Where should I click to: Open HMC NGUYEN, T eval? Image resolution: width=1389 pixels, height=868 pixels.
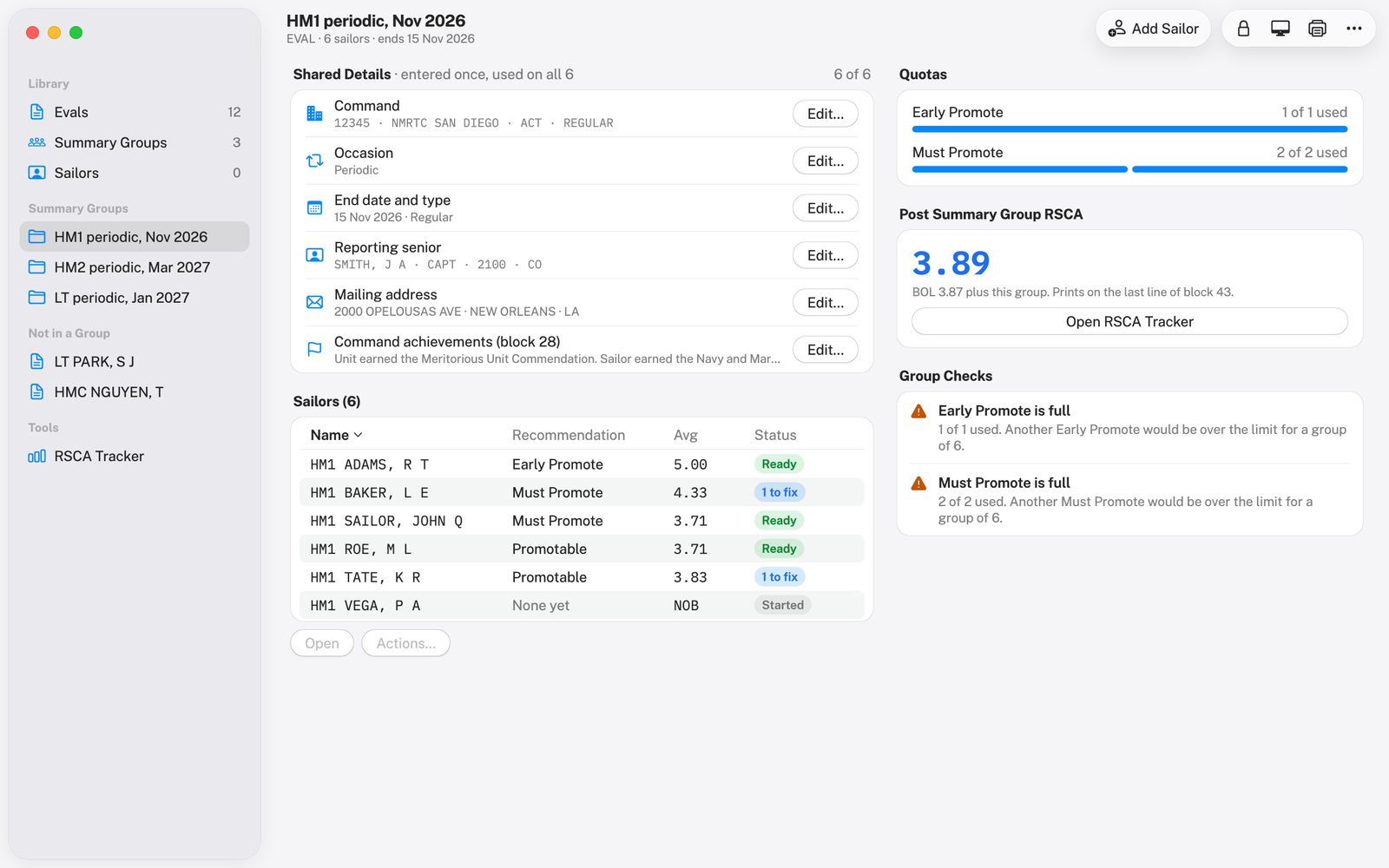coord(135,391)
